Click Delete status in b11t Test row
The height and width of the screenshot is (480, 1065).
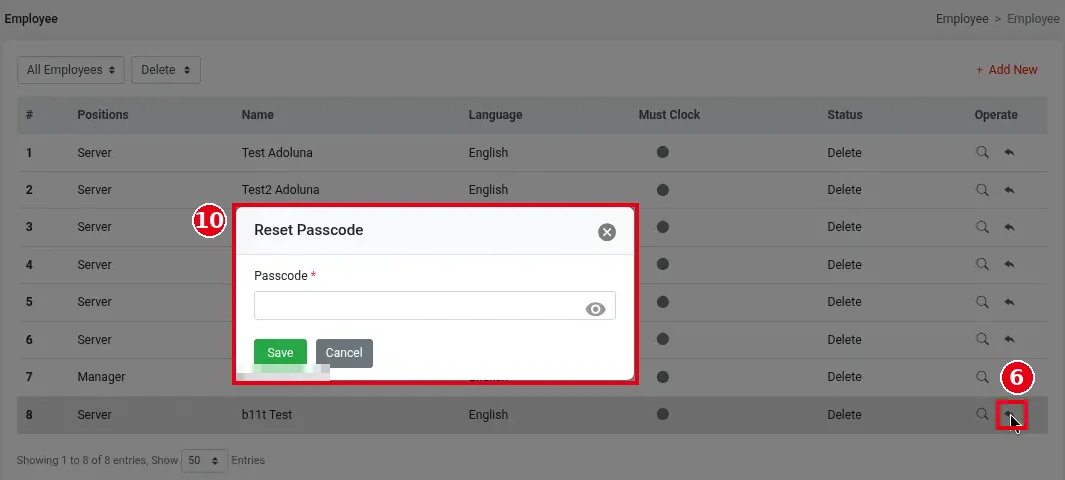(x=844, y=414)
